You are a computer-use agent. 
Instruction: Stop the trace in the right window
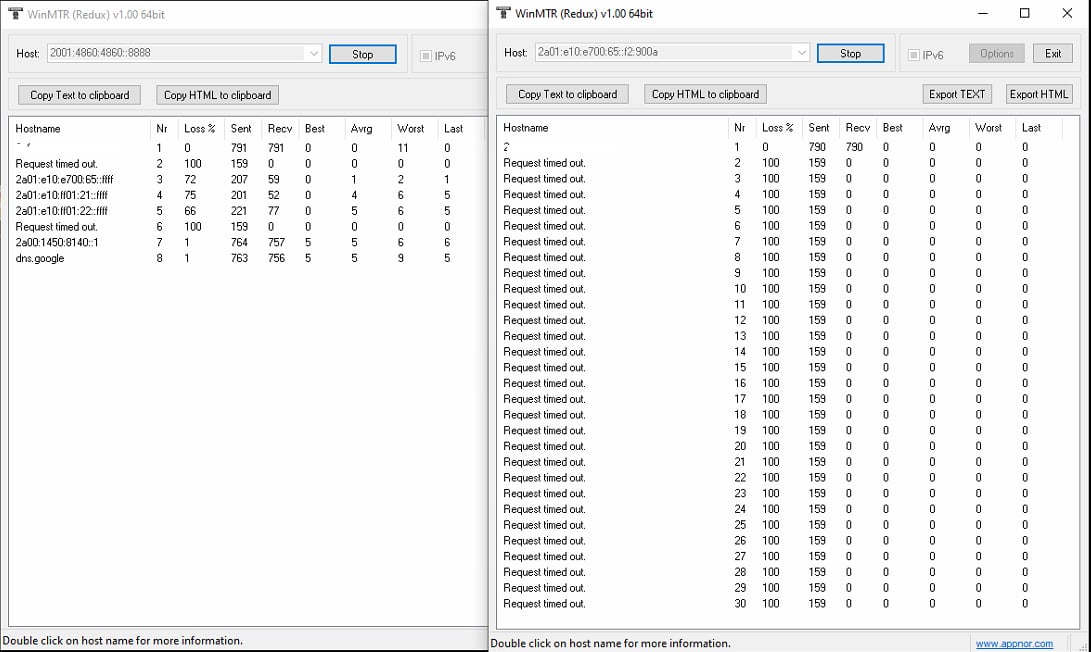850,54
